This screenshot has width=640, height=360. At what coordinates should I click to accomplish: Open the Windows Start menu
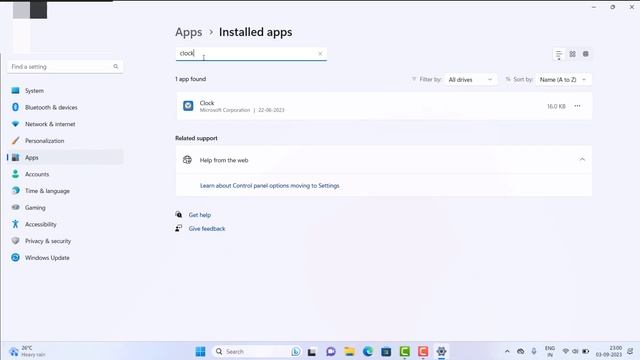point(200,351)
